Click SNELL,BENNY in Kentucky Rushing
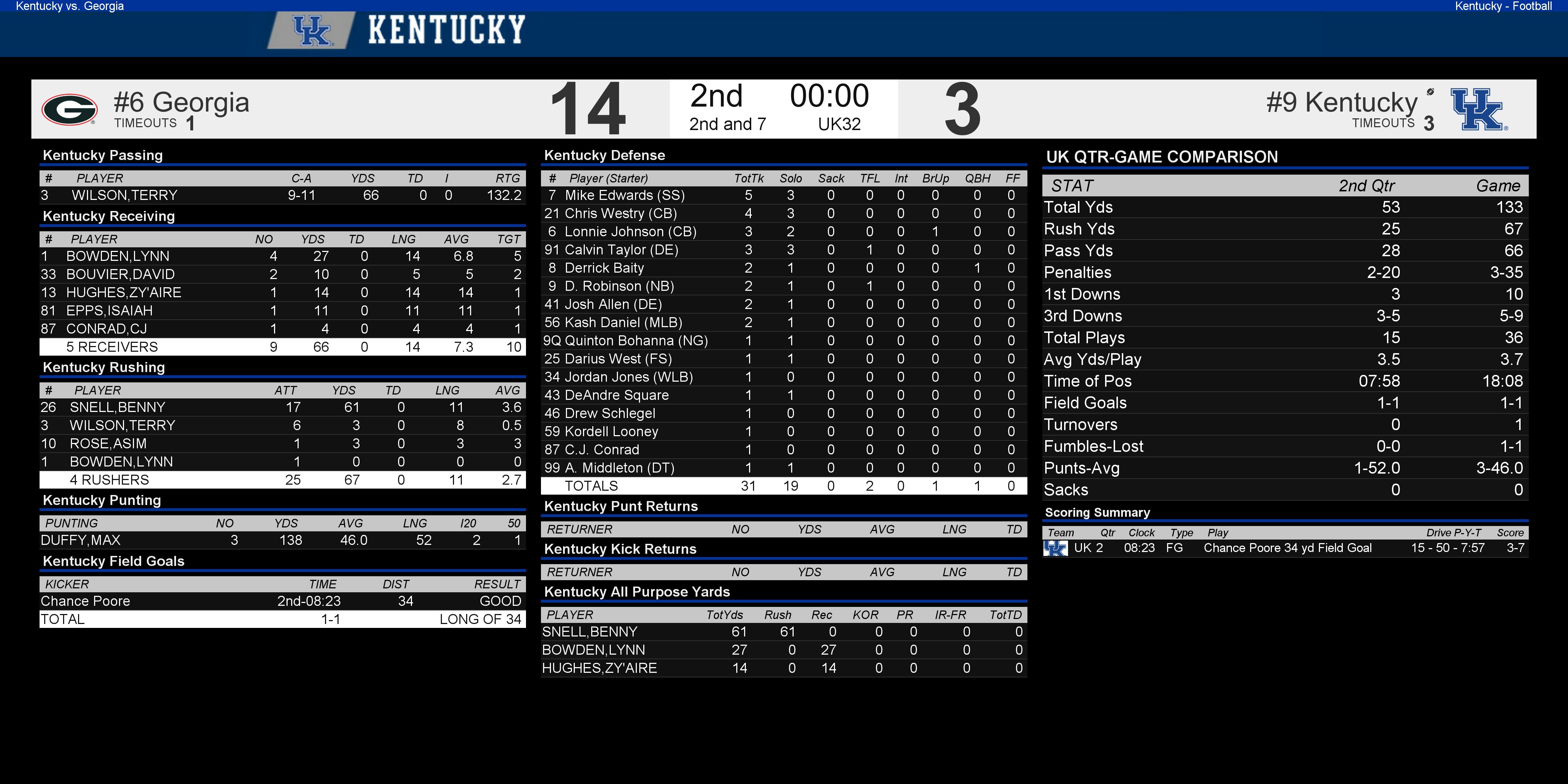The width and height of the screenshot is (1568, 784). click(x=118, y=407)
